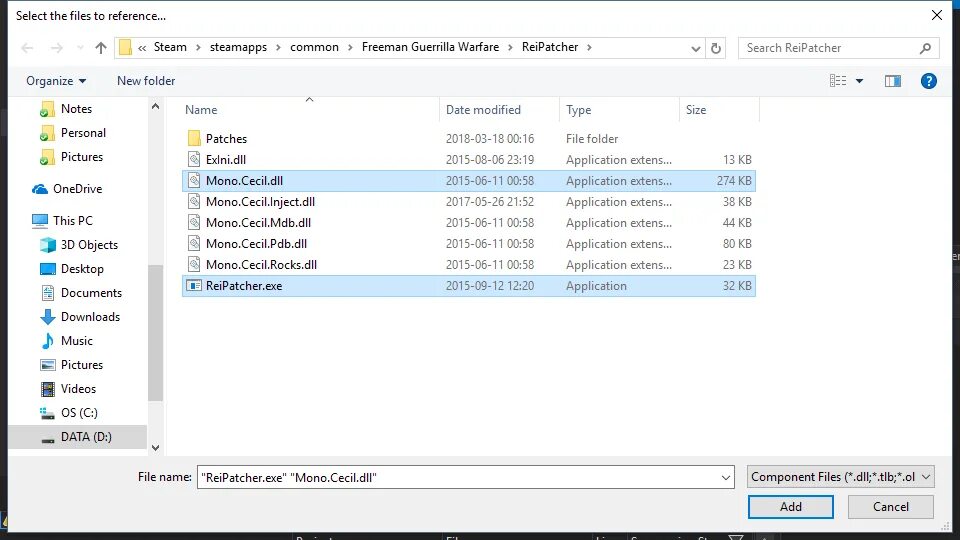
Task: Click Application type of ReiPatcher.exe
Action: 596,286
